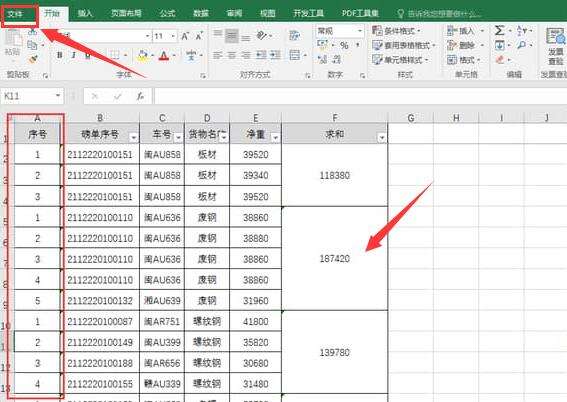Click the percent style icon
The width and height of the screenshot is (567, 402).
(x=344, y=45)
